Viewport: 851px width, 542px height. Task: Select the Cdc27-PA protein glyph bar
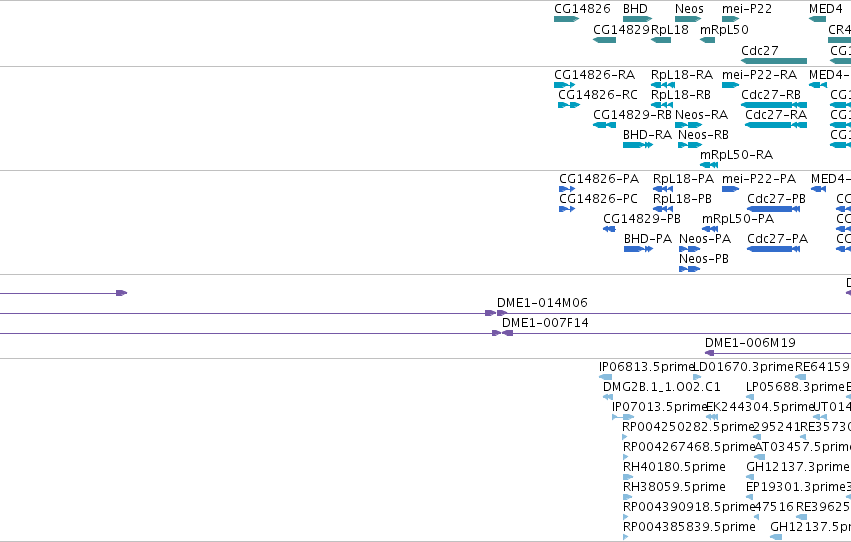point(773,249)
